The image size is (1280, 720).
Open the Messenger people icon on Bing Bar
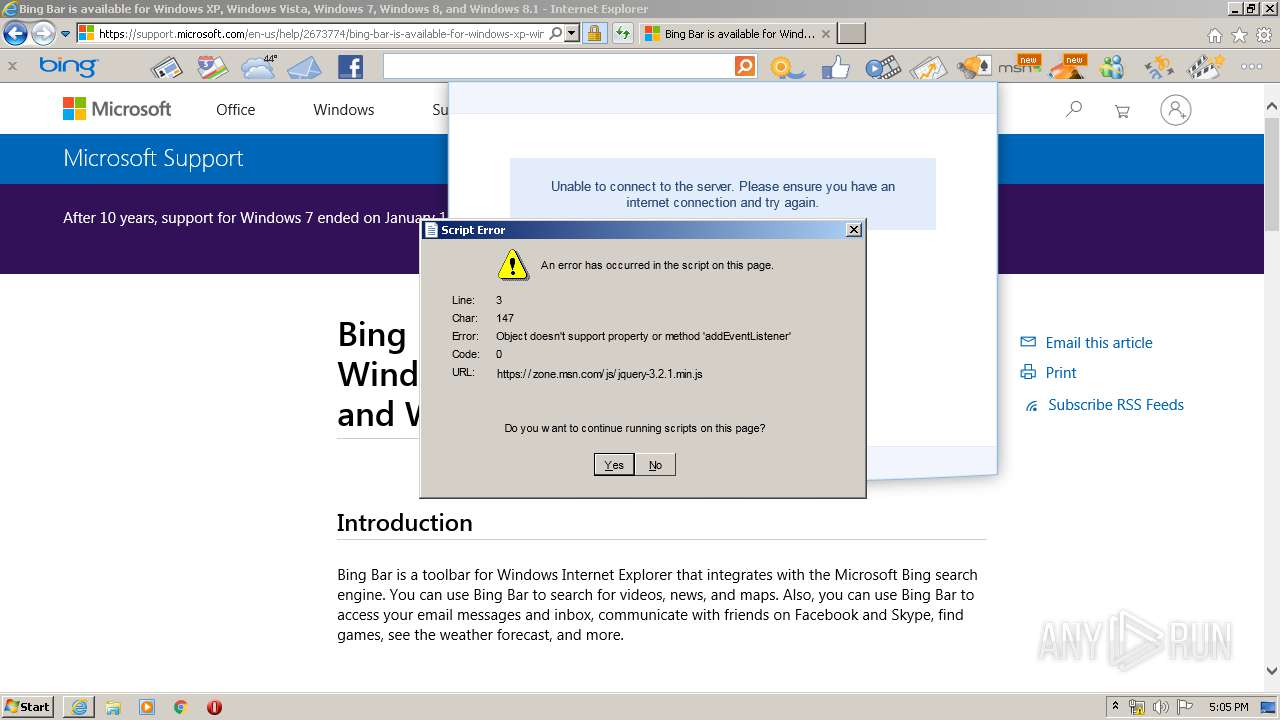tap(1112, 68)
